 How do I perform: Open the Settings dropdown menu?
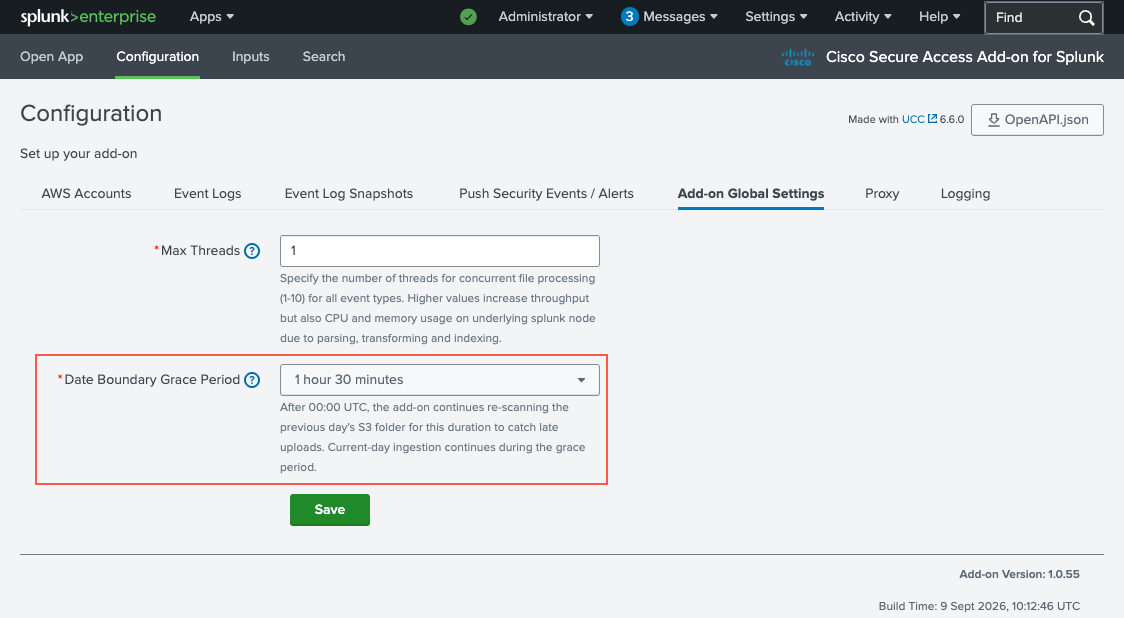coord(776,16)
